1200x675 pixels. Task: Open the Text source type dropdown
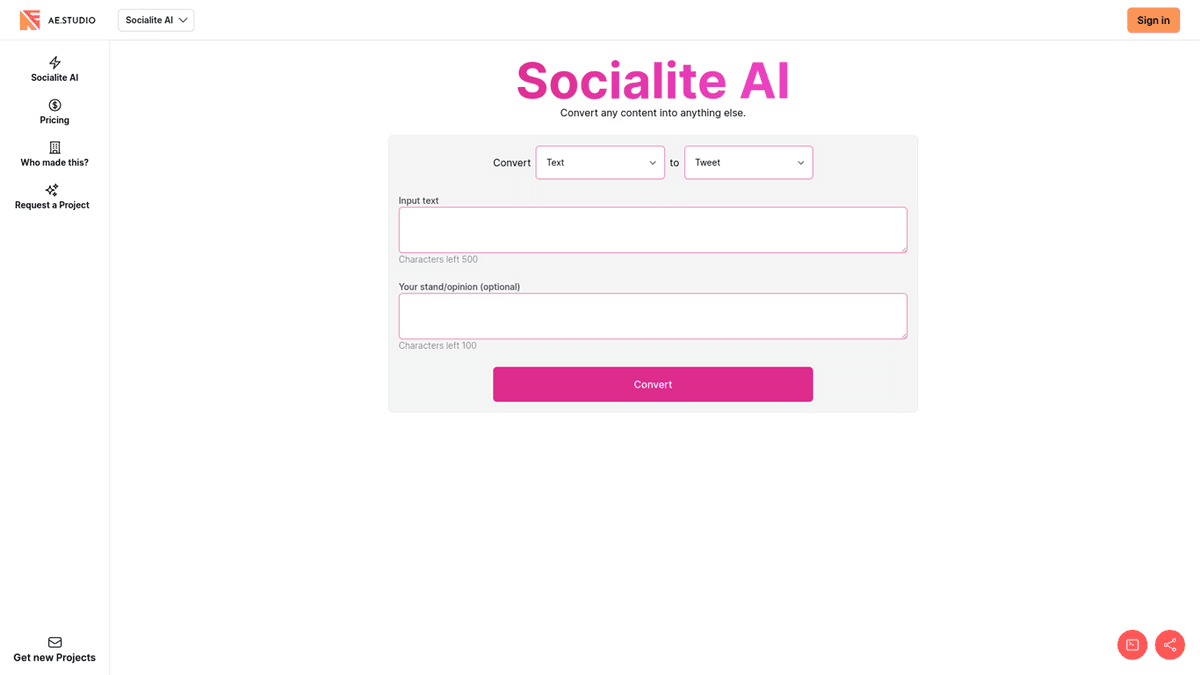pos(600,163)
